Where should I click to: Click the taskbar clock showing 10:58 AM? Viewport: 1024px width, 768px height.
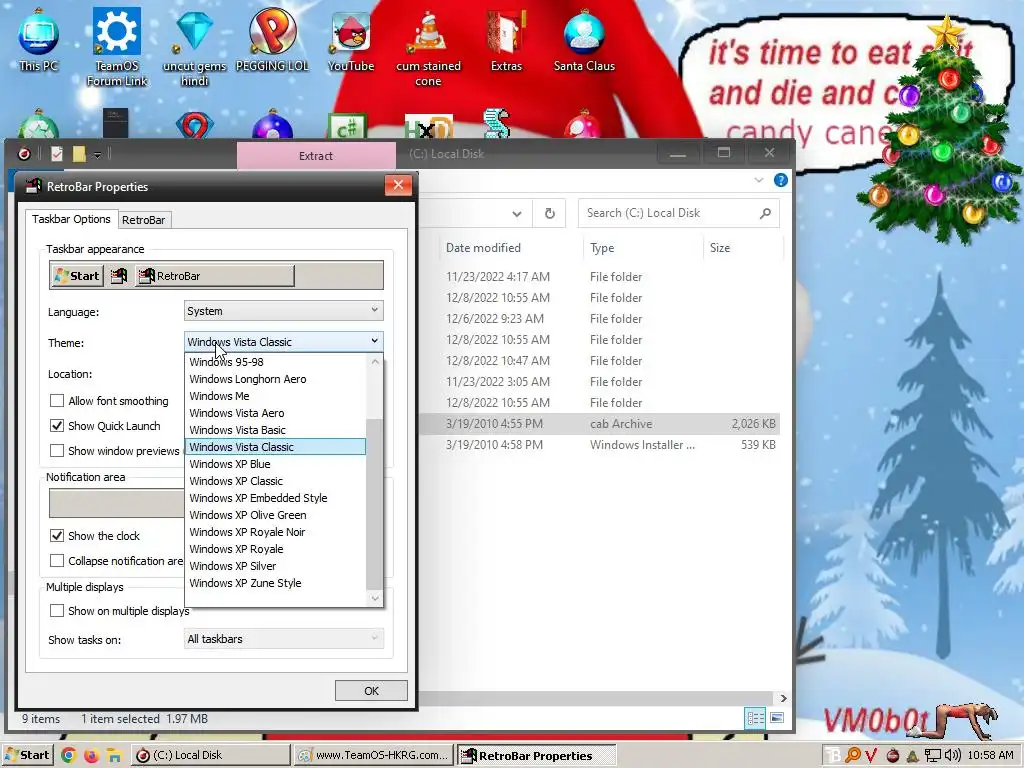990,755
